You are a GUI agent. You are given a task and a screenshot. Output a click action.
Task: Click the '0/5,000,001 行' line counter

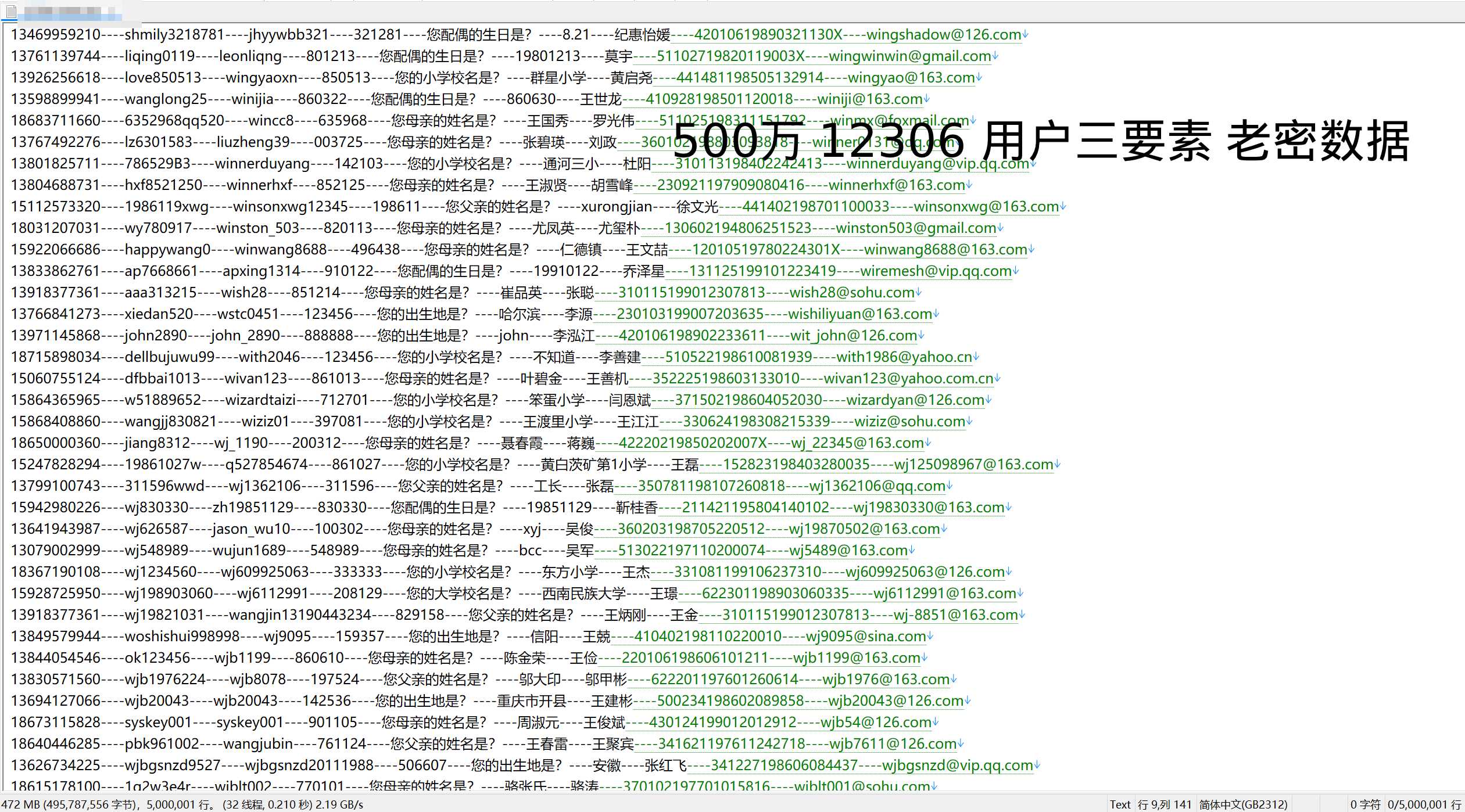[1424, 804]
